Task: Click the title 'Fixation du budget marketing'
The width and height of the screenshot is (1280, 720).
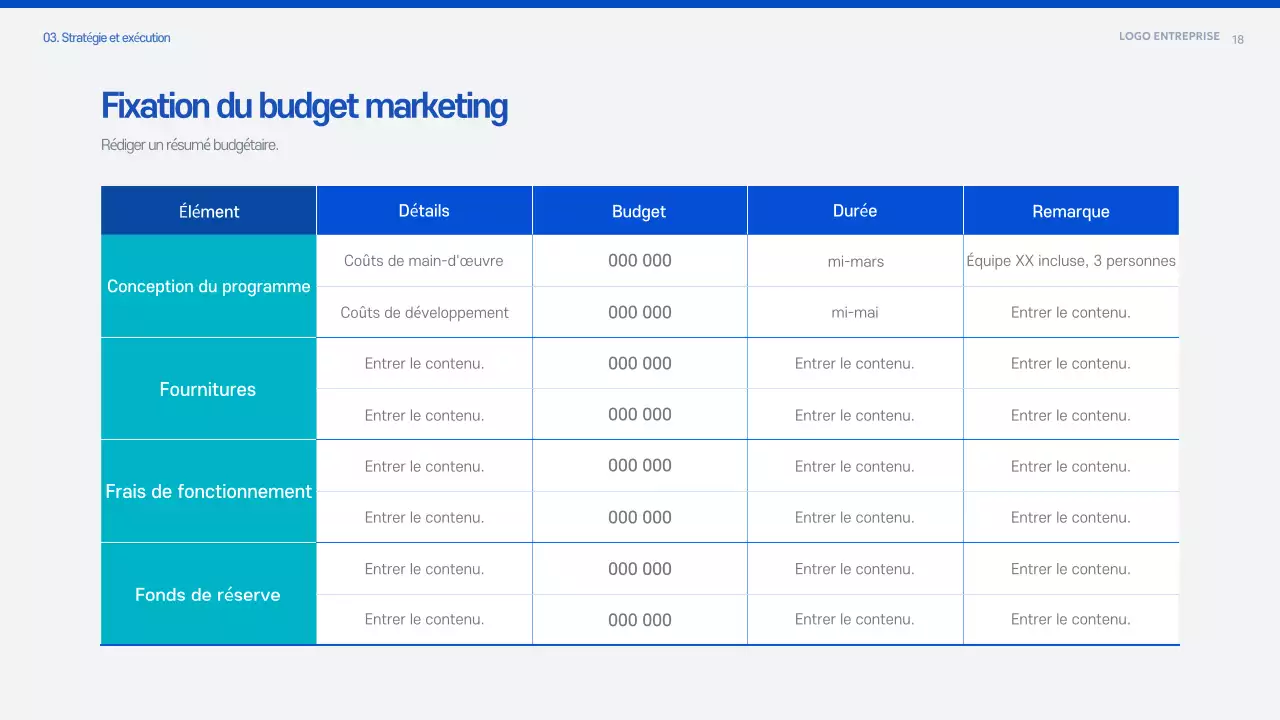Action: pyautogui.click(x=304, y=105)
